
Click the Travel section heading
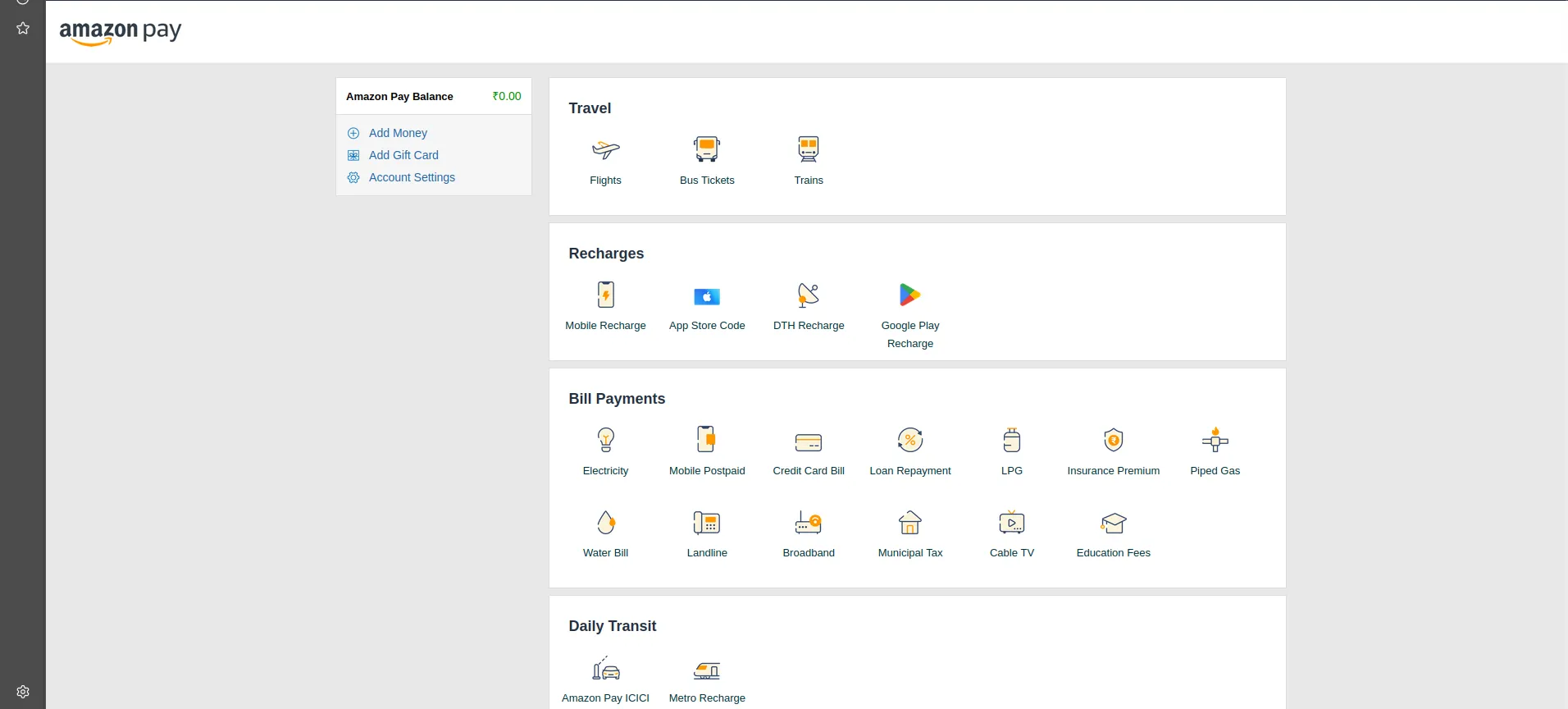click(590, 108)
